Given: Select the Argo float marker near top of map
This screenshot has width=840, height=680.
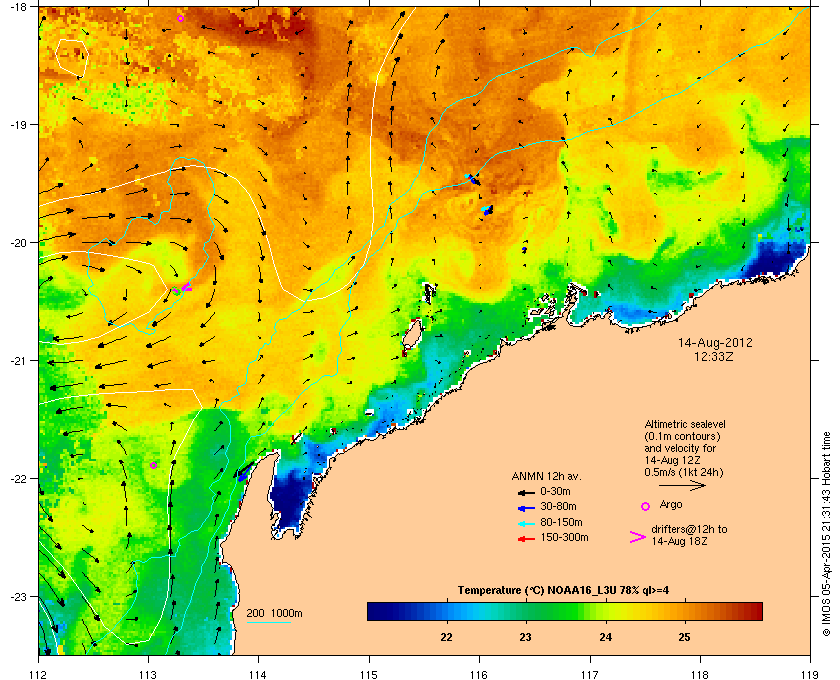Looking at the screenshot, I should pos(181,18).
